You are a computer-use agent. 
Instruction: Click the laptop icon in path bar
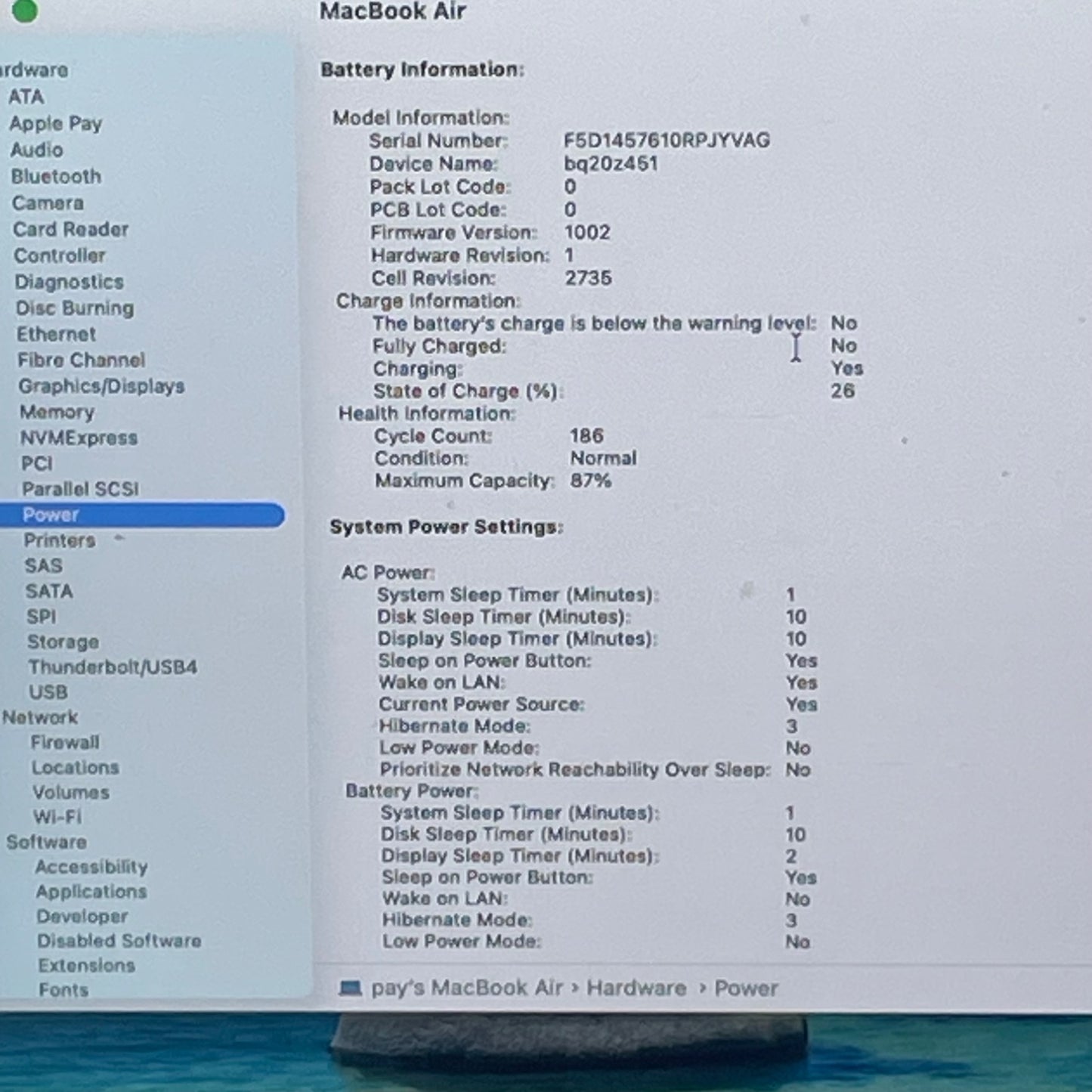tap(350, 988)
